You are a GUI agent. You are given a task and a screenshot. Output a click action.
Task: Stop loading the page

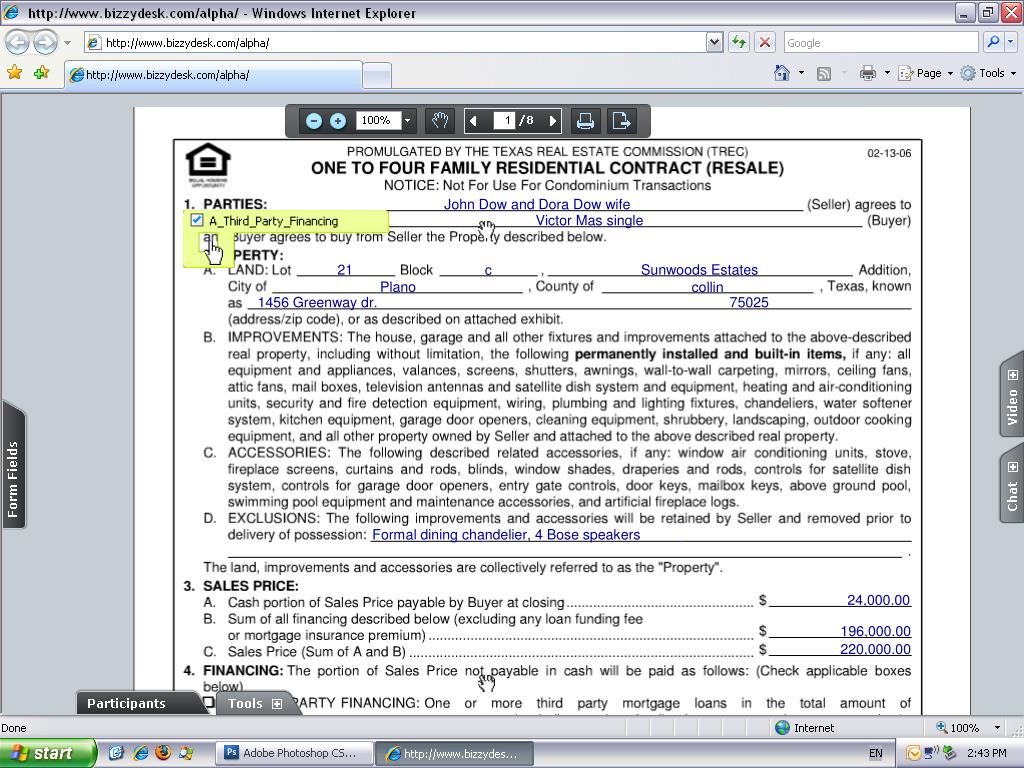click(x=765, y=43)
